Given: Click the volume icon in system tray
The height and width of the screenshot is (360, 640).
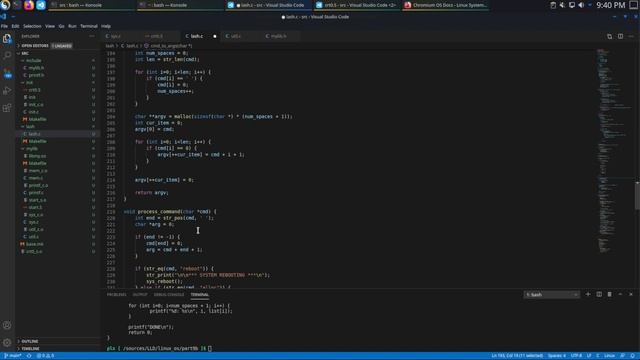Looking at the screenshot, I should click(581, 5).
